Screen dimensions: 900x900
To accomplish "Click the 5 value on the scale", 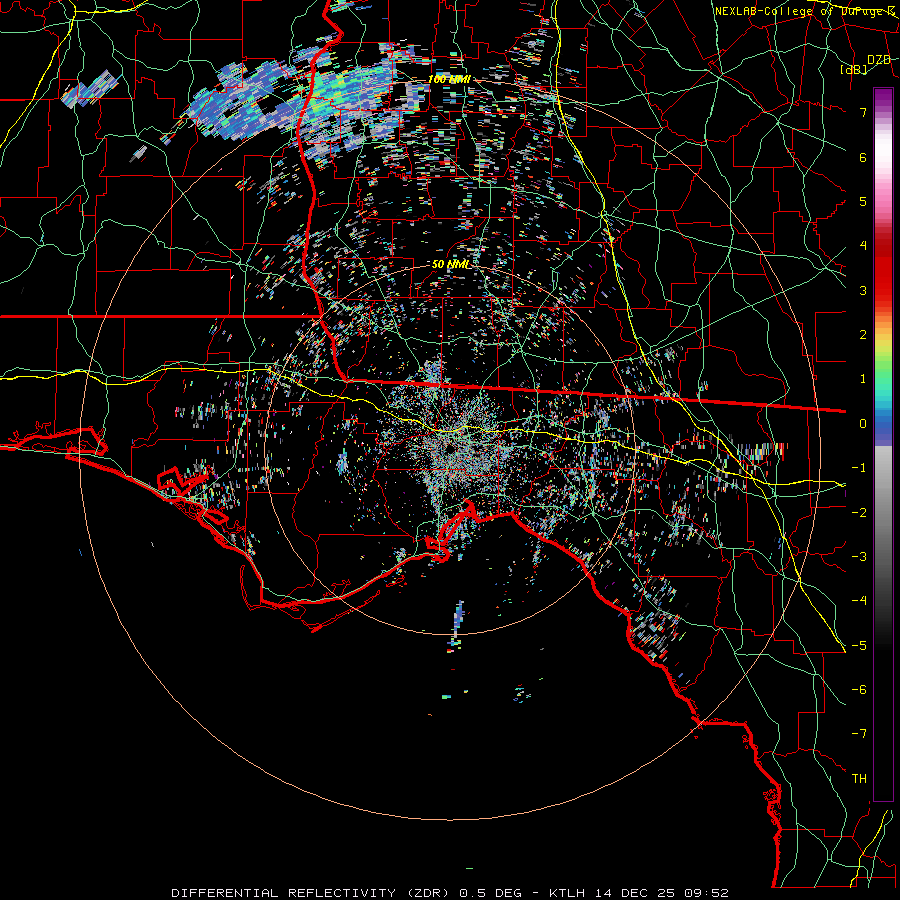I will (x=863, y=201).
